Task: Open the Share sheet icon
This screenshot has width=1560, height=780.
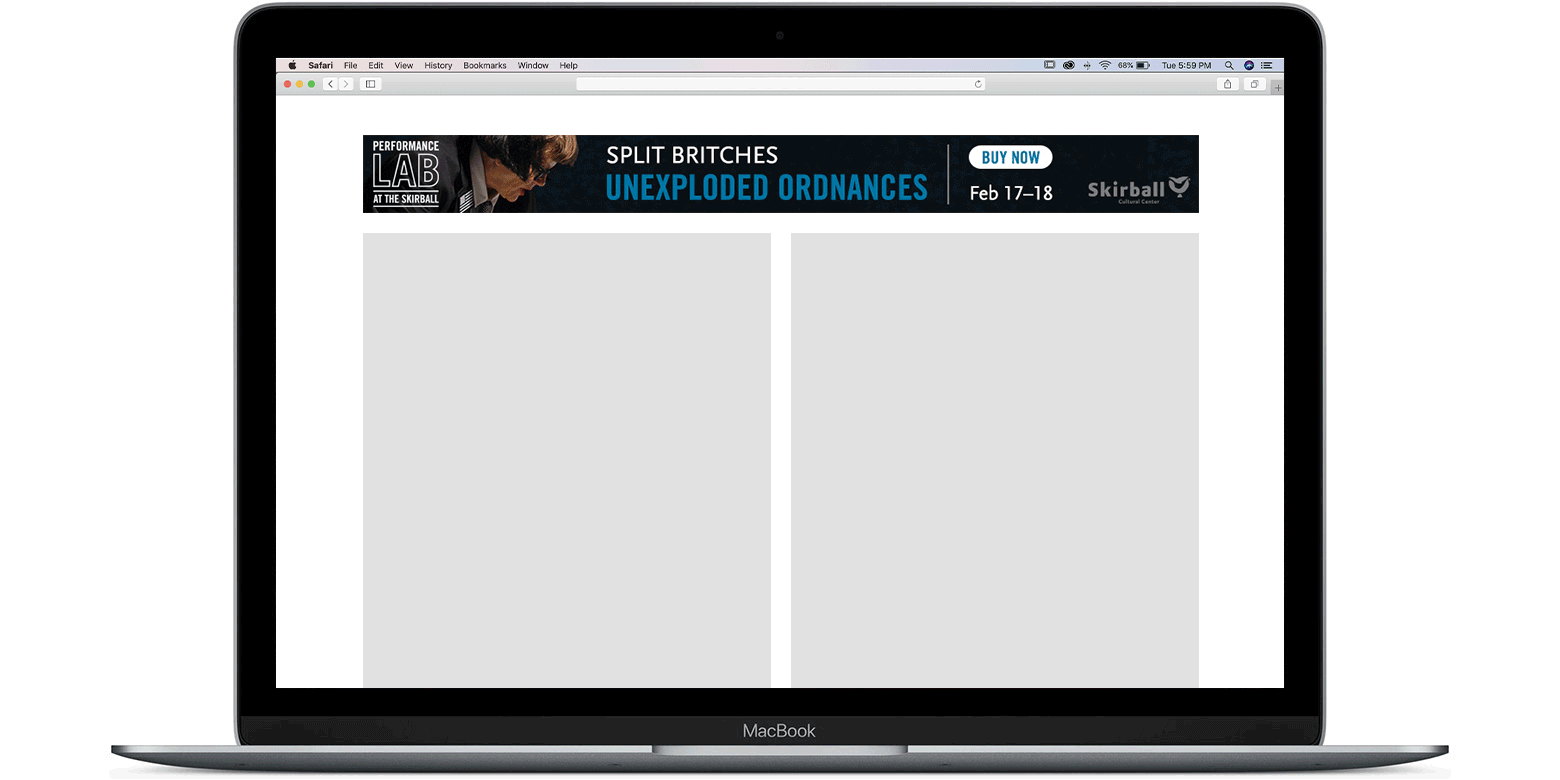Action: pos(1228,84)
